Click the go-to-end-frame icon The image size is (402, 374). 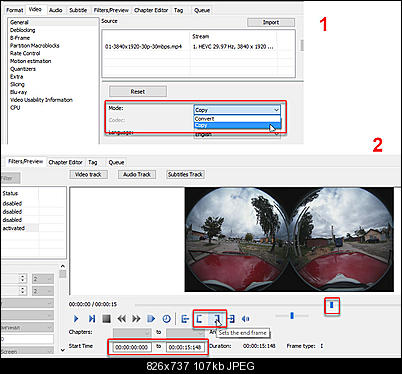coord(231,319)
